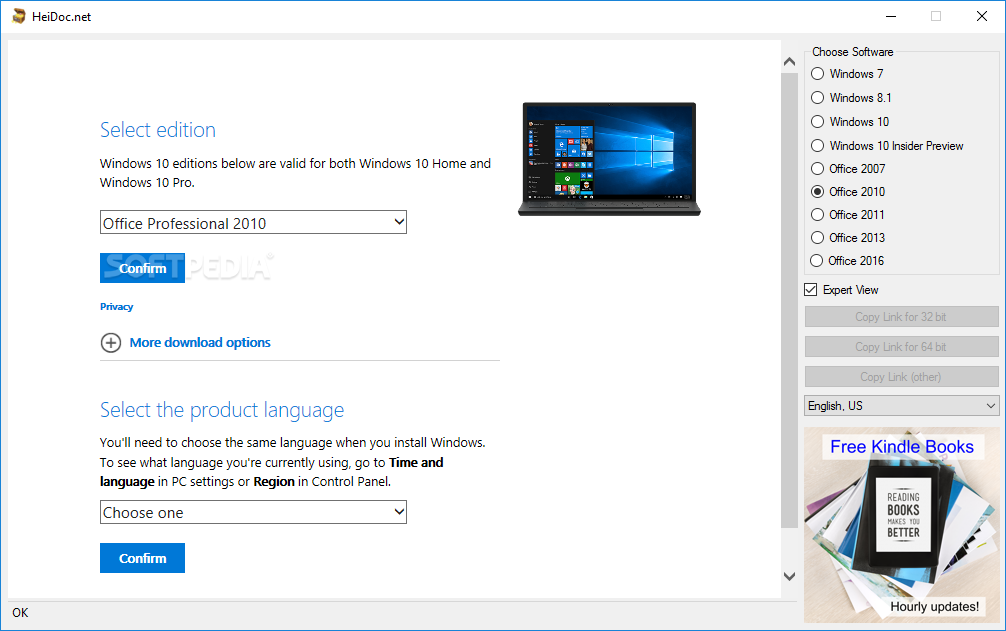Click the scrollbar up arrow
This screenshot has height=631, width=1006.
(x=790, y=62)
